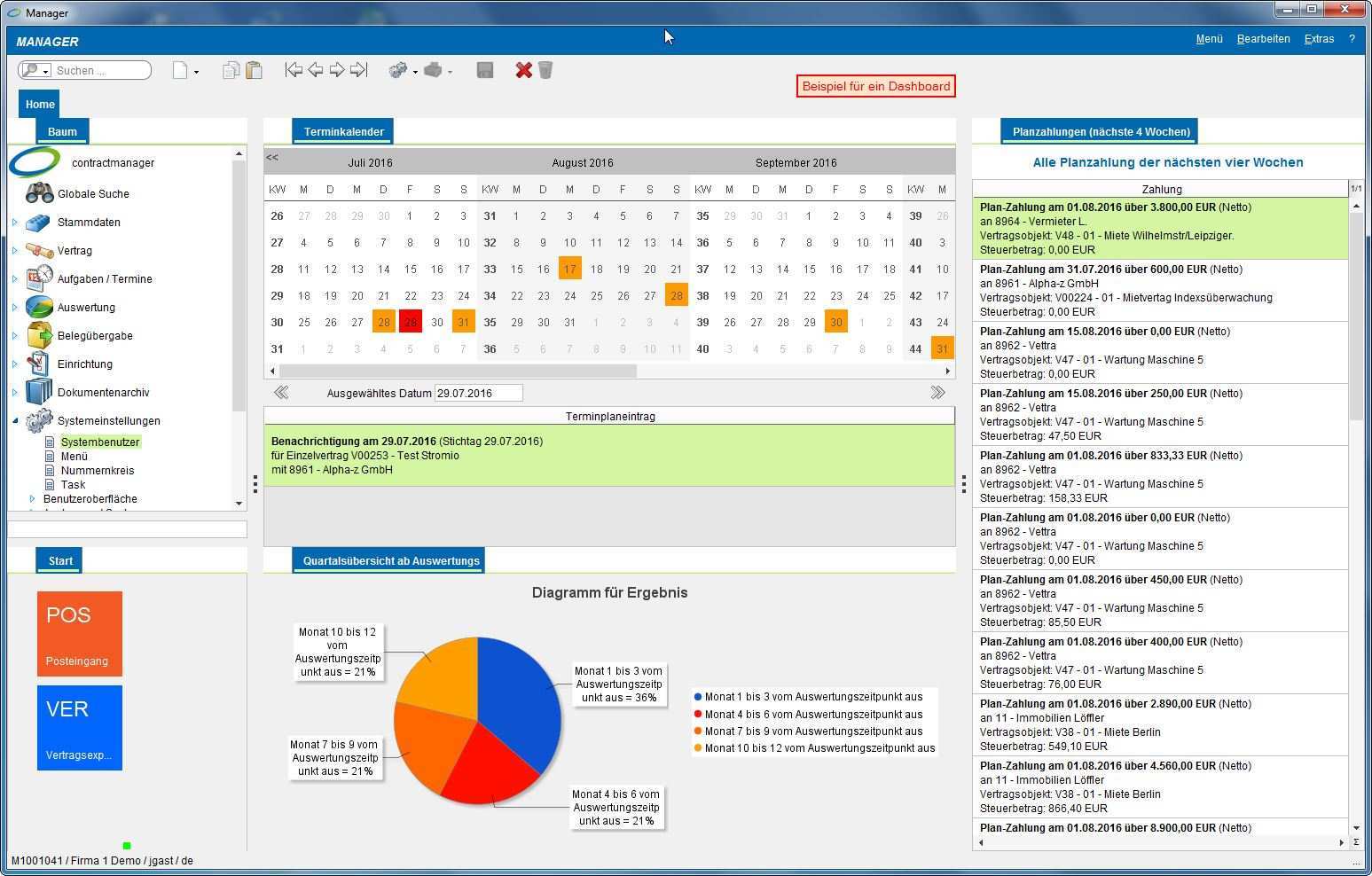Click the calendar's horizontal scrollbar thumb
This screenshot has width=1372, height=876.
coord(454,371)
